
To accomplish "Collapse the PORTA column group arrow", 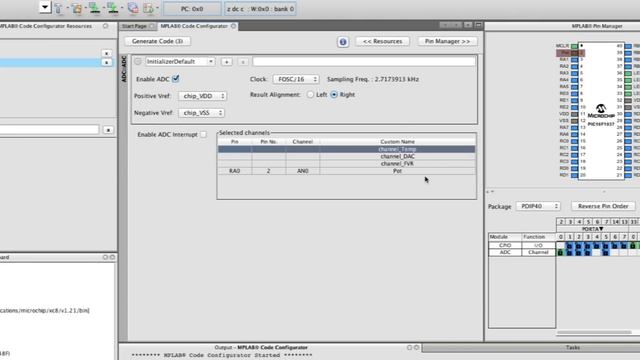I will click(x=601, y=229).
